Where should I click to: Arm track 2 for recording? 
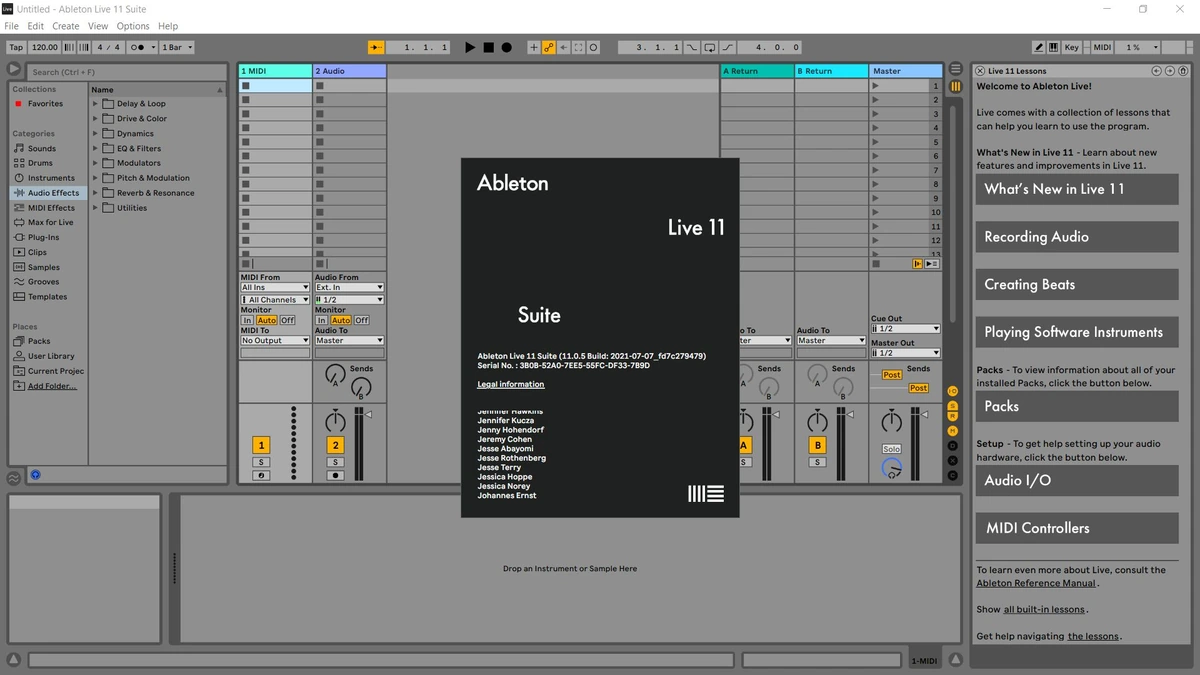tap(335, 476)
